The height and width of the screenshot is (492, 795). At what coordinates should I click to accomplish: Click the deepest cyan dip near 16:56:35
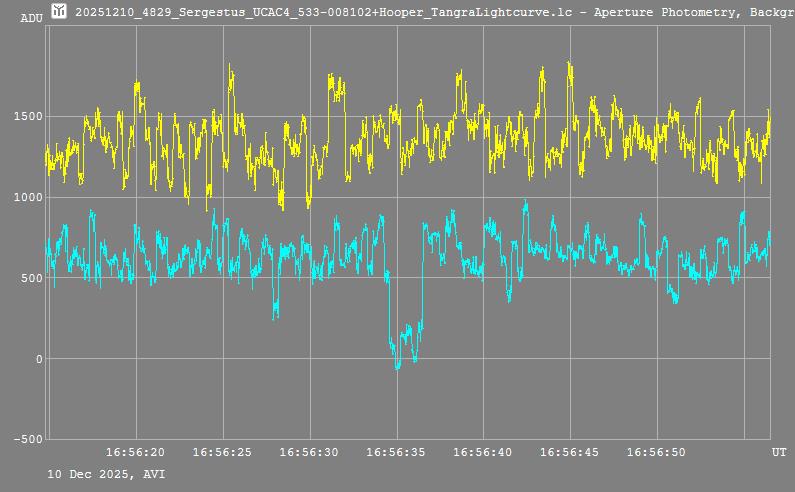[397, 366]
